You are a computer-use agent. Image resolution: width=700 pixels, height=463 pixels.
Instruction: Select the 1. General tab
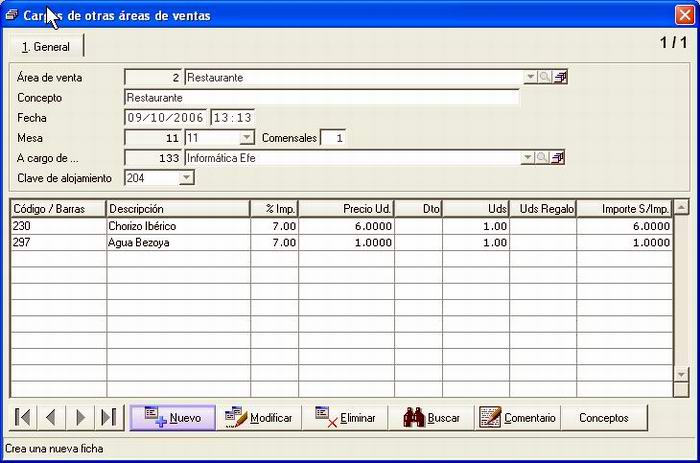pyautogui.click(x=46, y=46)
